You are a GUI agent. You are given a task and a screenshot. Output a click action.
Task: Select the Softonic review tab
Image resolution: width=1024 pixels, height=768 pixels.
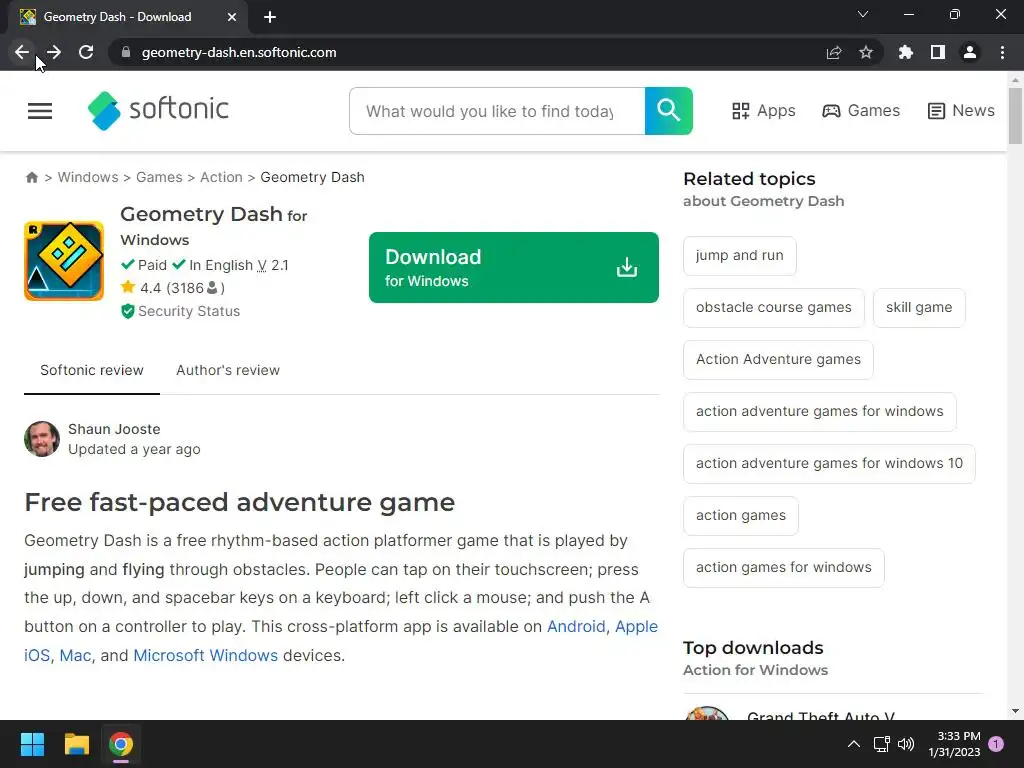[91, 370]
